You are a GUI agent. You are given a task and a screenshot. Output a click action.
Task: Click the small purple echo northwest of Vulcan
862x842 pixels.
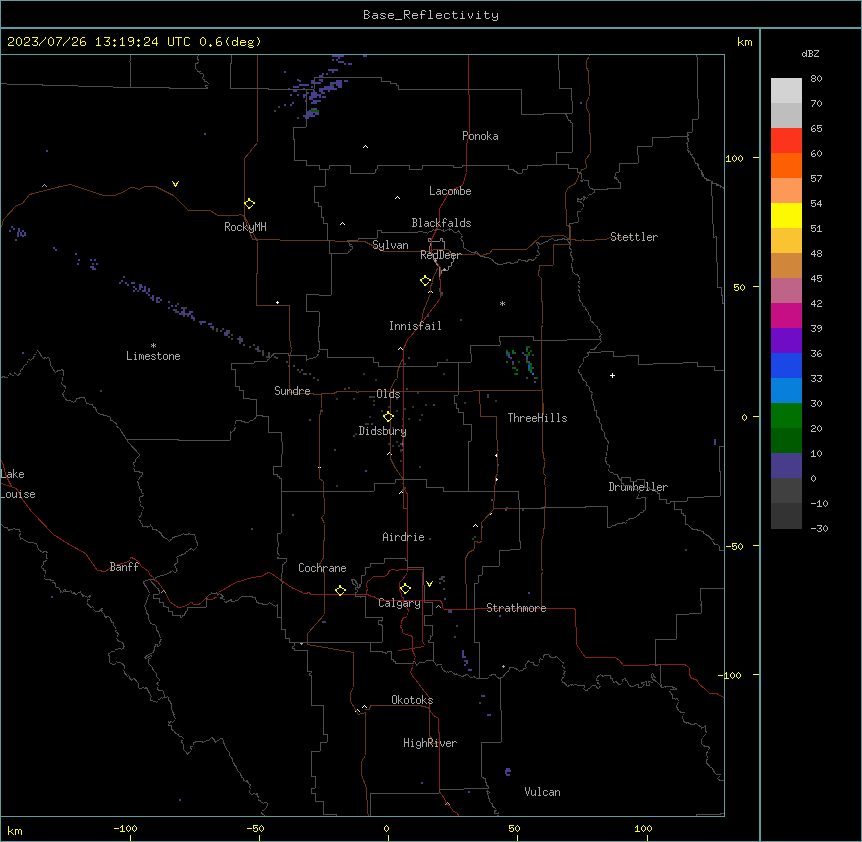pos(507,772)
